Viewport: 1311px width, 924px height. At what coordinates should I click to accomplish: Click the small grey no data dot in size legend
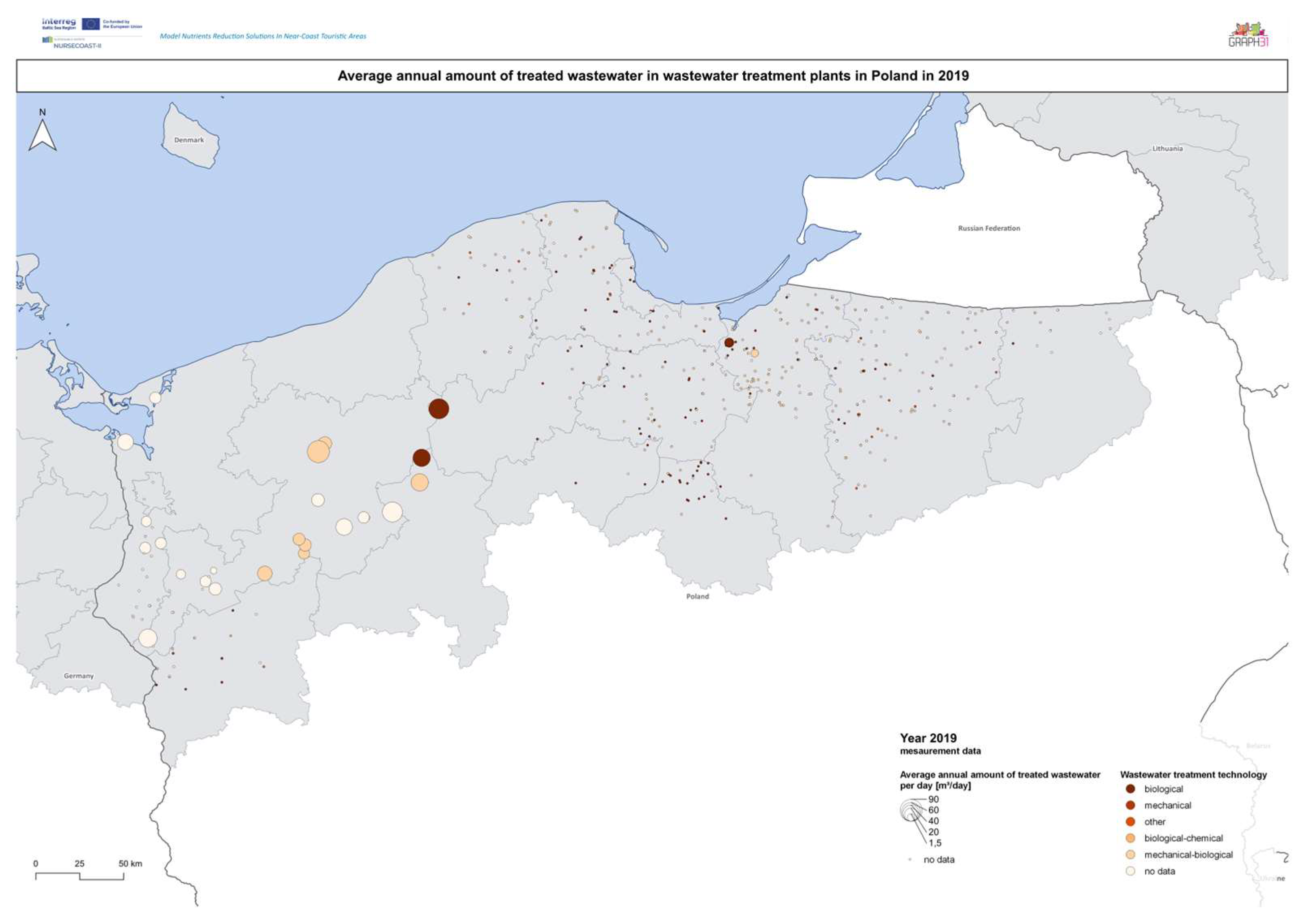tap(910, 859)
